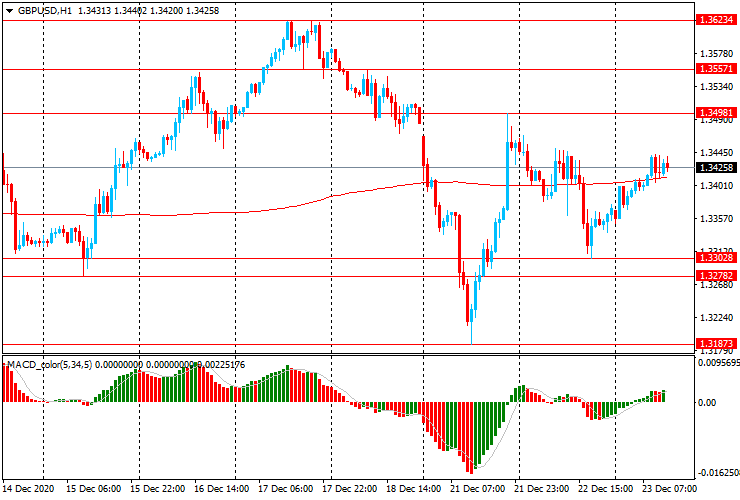Click the 1.33570 price scale value
The height and width of the screenshot is (500, 740).
(717, 219)
